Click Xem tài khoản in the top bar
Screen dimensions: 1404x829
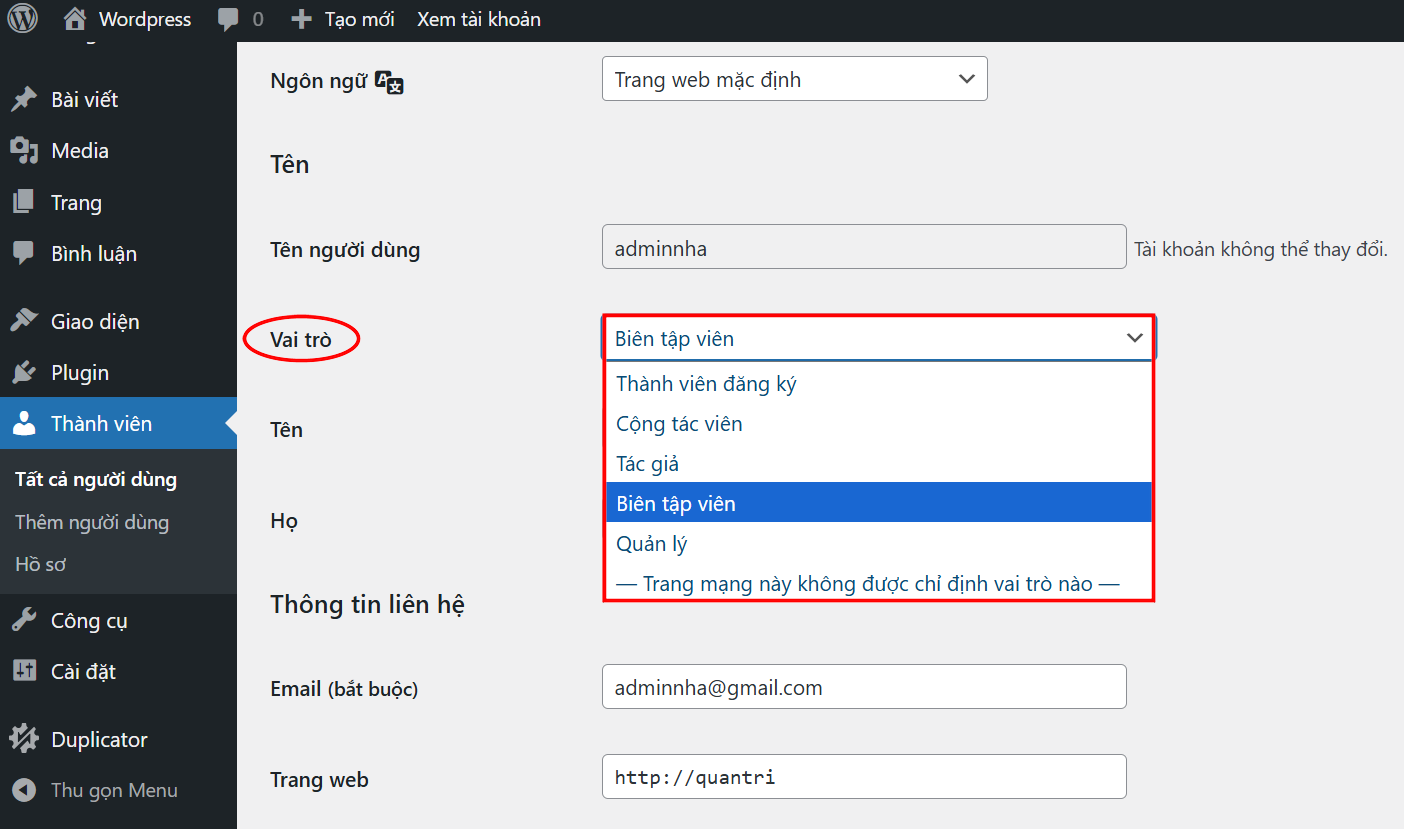479,18
